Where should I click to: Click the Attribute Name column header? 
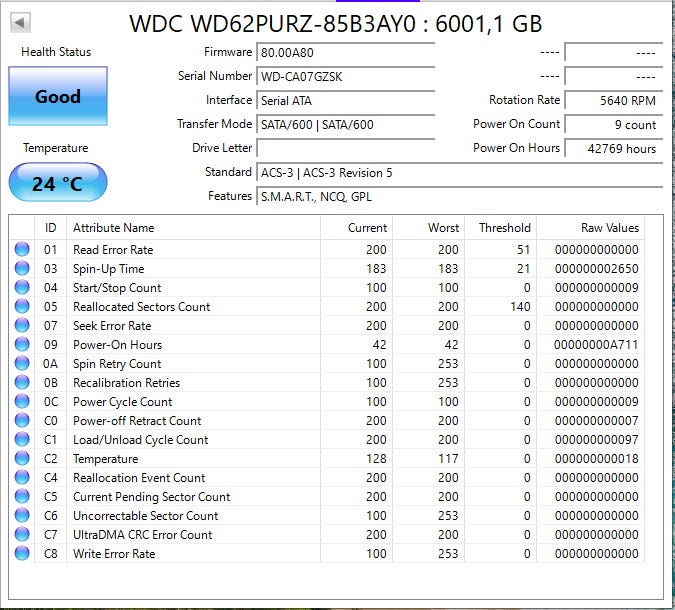pos(193,227)
